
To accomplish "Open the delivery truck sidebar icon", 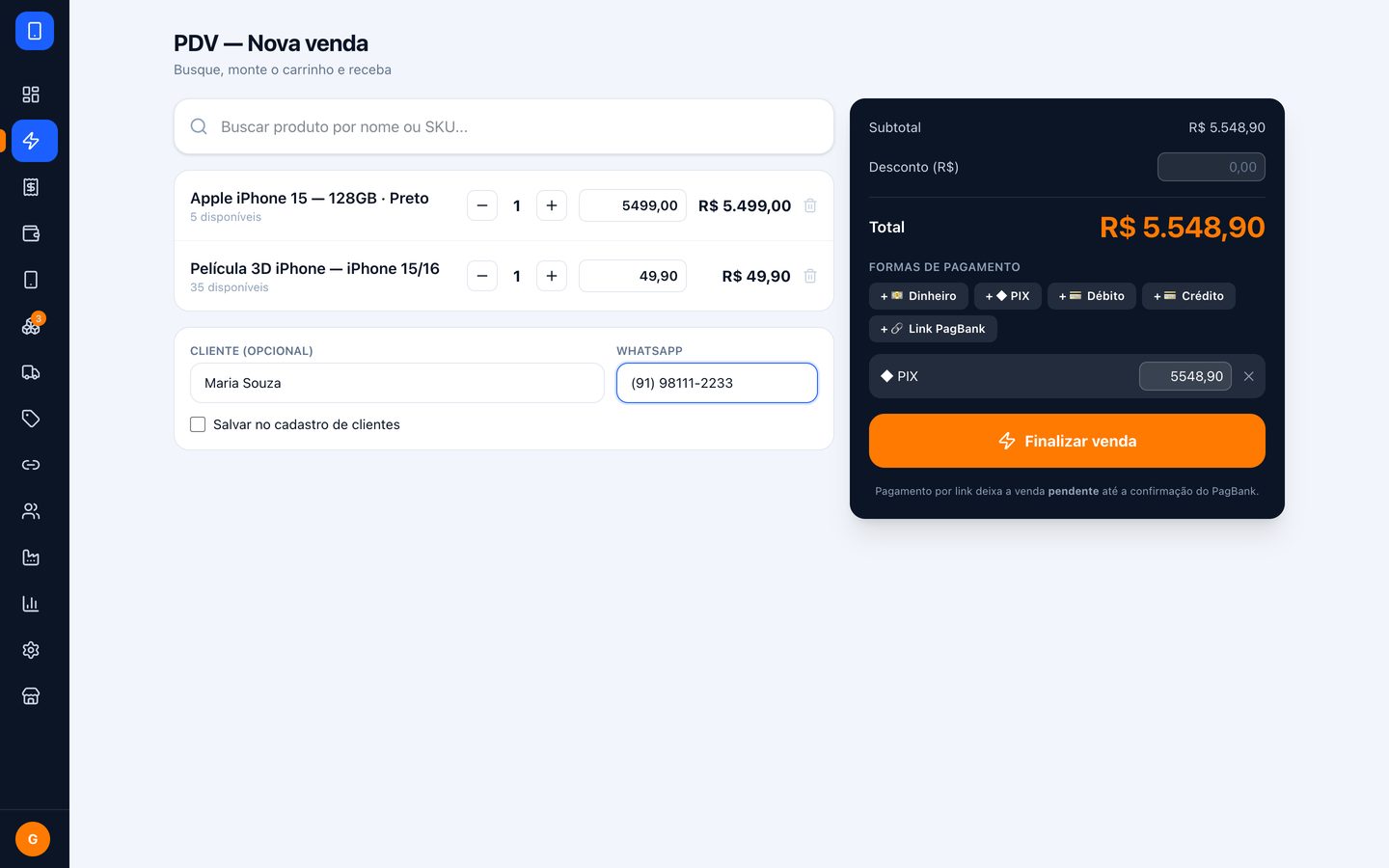I will (x=31, y=372).
